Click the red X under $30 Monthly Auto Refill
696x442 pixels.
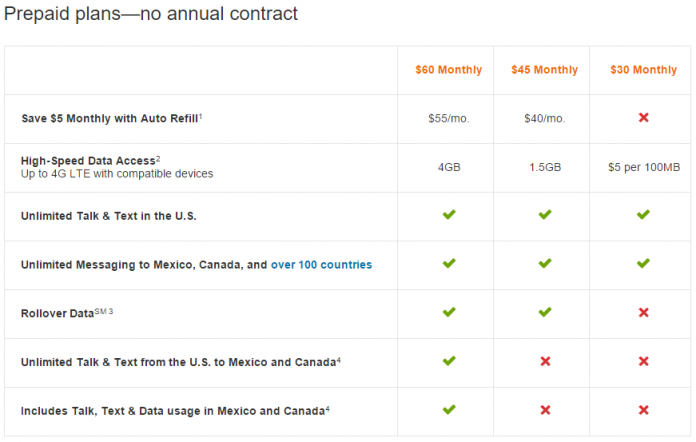point(644,118)
